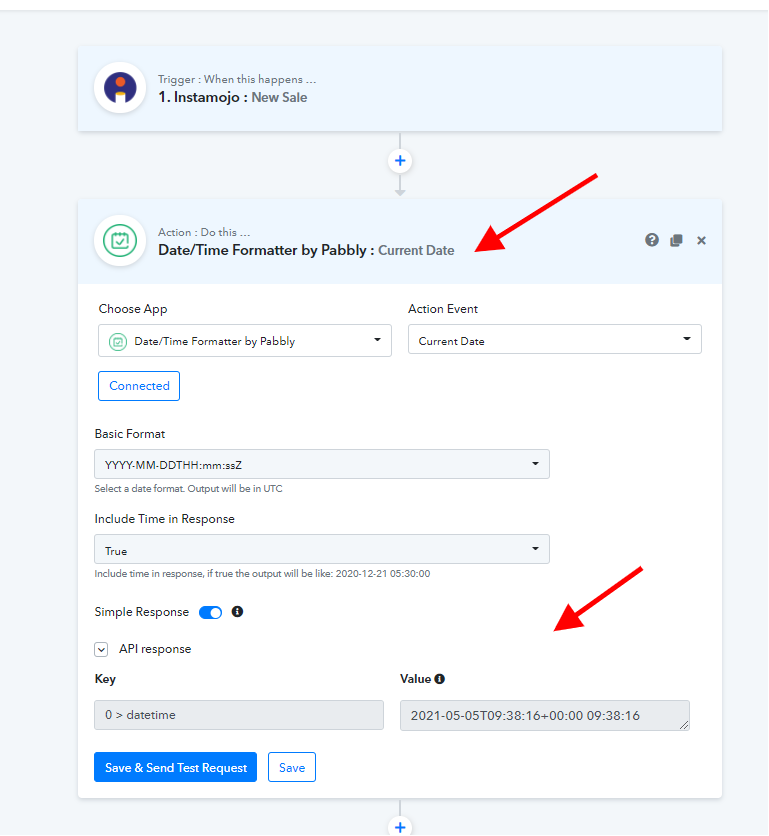This screenshot has height=836, width=769.
Task: Click the 'Trigger : When this happens ...' text
Action: (237, 79)
